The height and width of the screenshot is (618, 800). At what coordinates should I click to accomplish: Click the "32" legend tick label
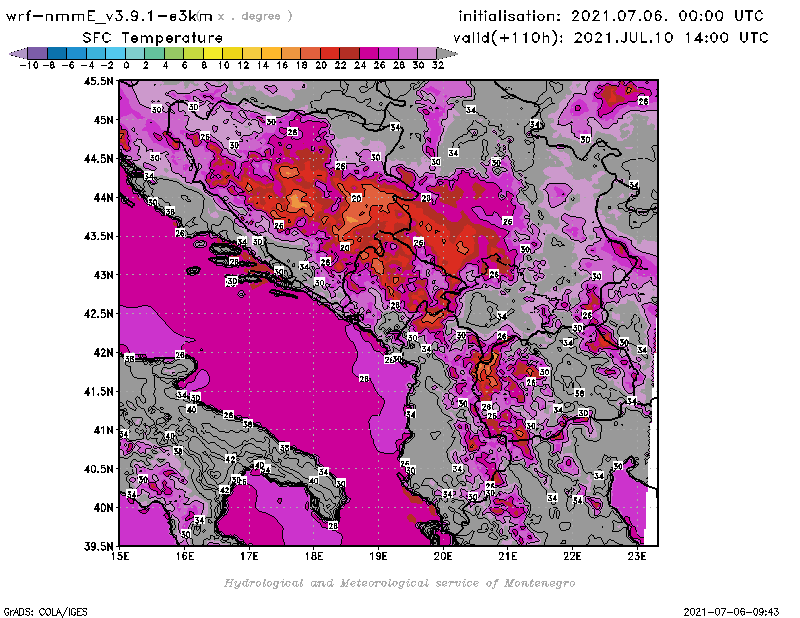click(438, 65)
